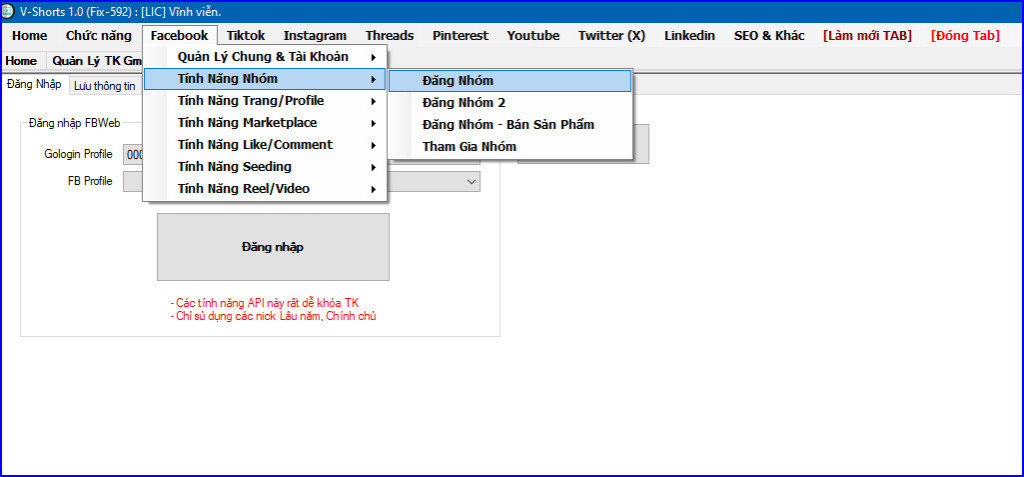
Task: Open the FB Profile dropdown arrow
Action: click(471, 182)
